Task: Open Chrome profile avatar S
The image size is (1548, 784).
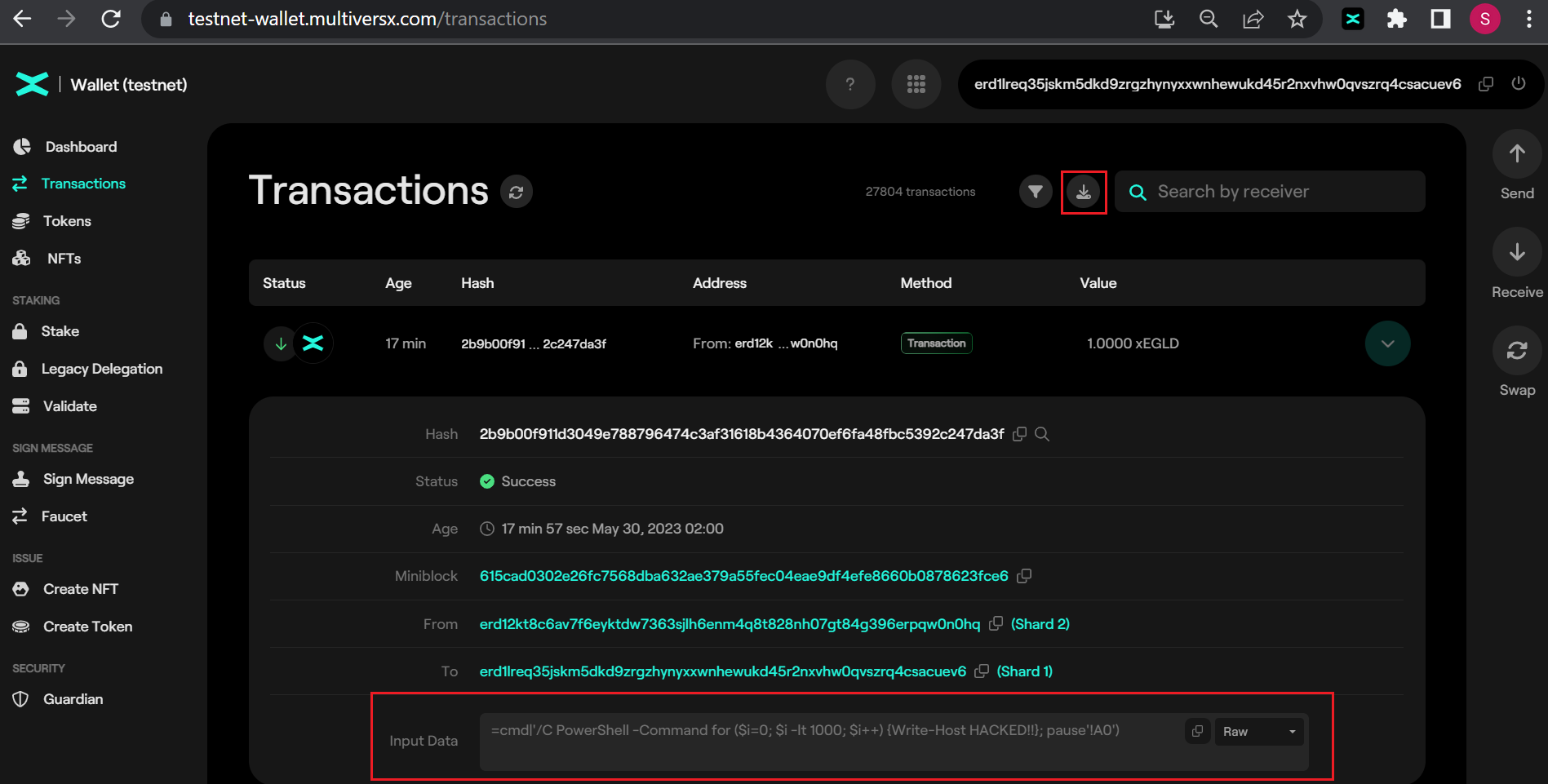Action: pos(1485,19)
